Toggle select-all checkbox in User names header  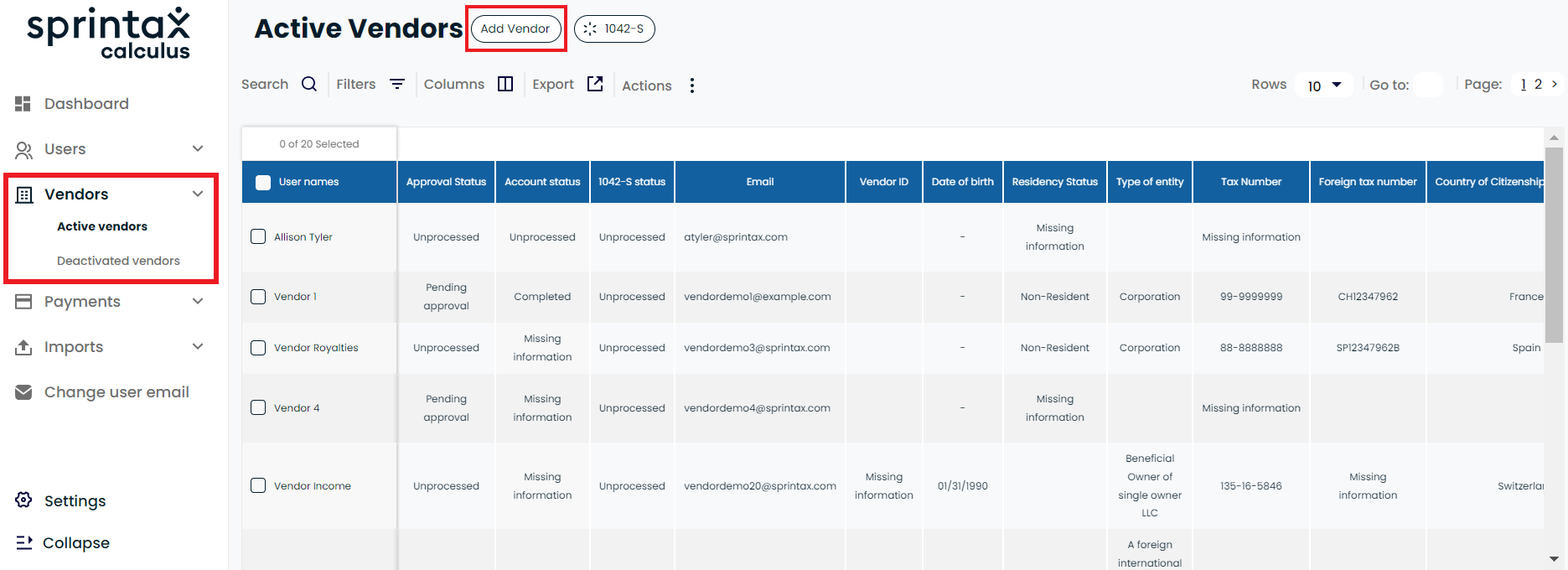[x=263, y=182]
